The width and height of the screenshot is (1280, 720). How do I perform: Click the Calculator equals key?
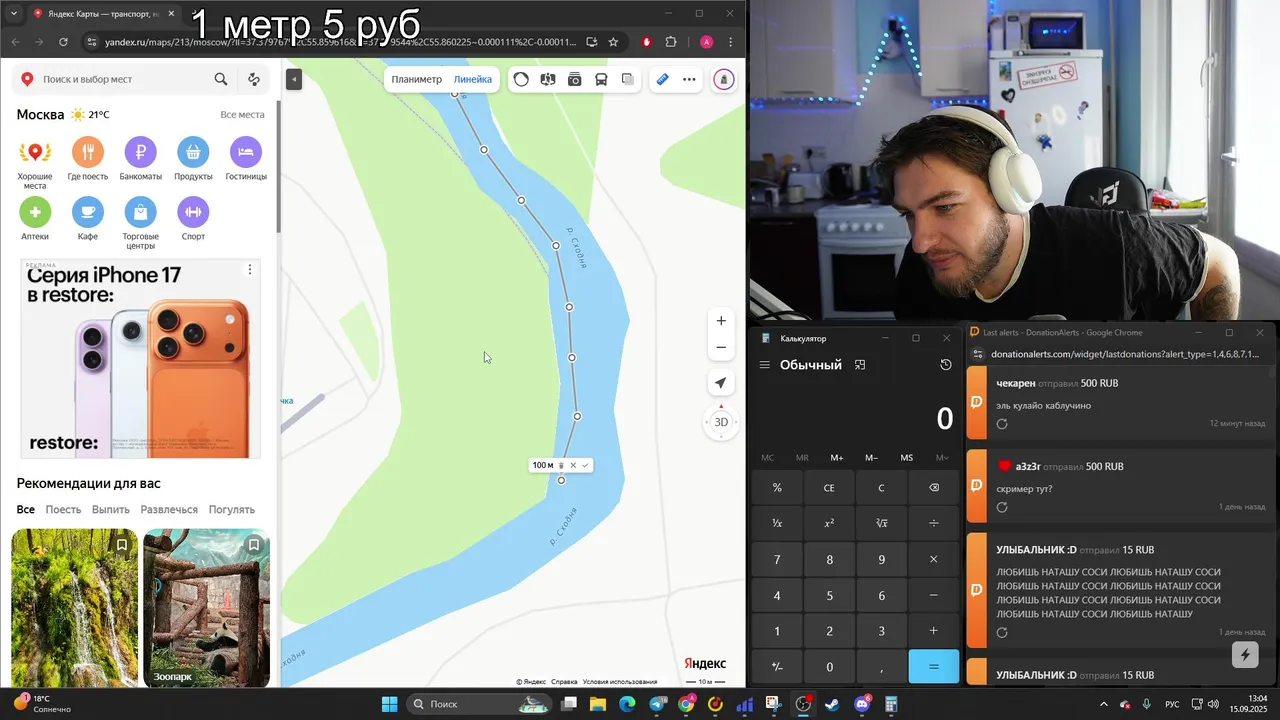[933, 666]
